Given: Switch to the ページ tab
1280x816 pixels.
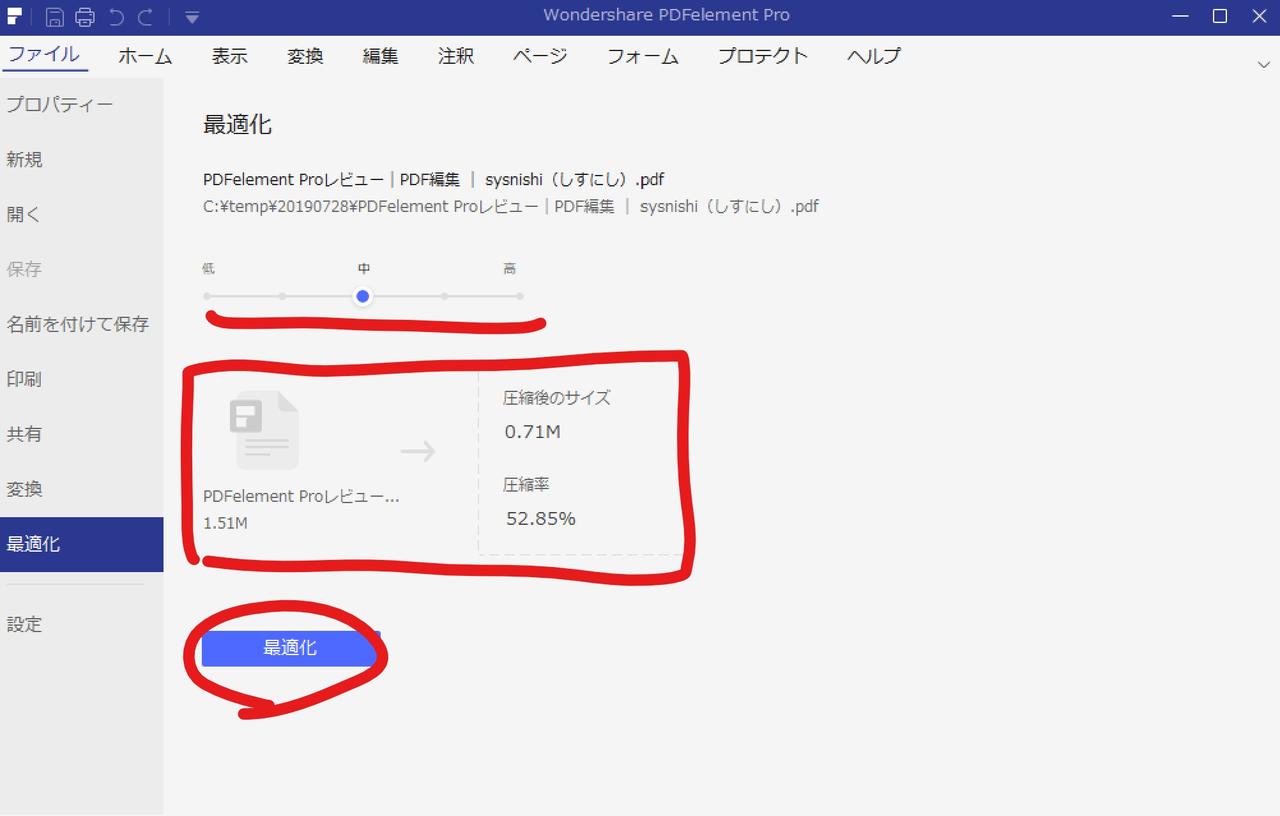Looking at the screenshot, I should coord(540,56).
